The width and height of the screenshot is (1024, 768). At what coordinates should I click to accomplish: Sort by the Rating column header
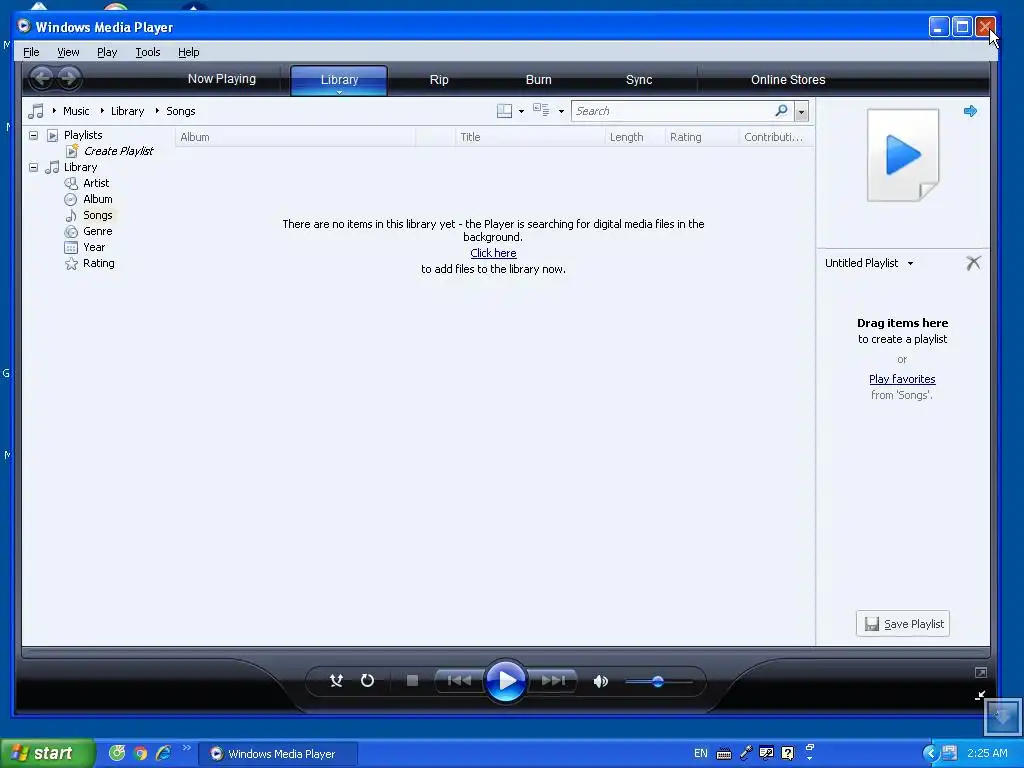[x=703, y=137]
